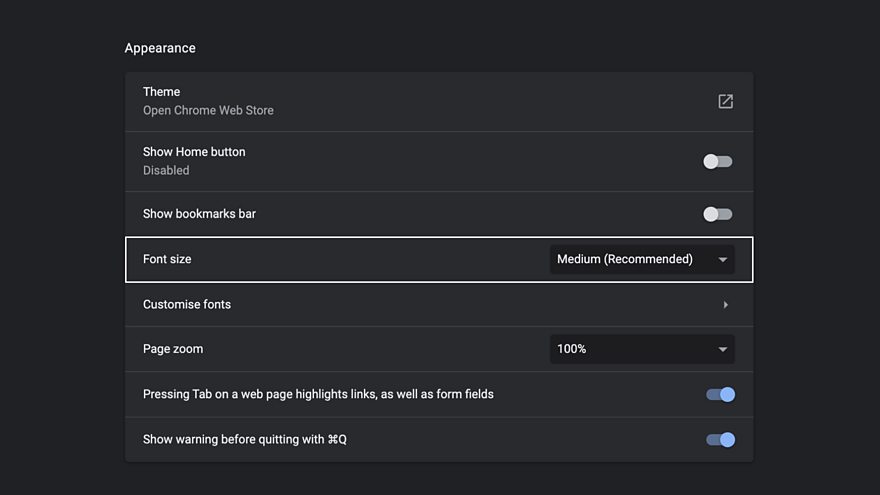Click the Open Chrome Web Store text
Image resolution: width=880 pixels, height=495 pixels.
(208, 110)
